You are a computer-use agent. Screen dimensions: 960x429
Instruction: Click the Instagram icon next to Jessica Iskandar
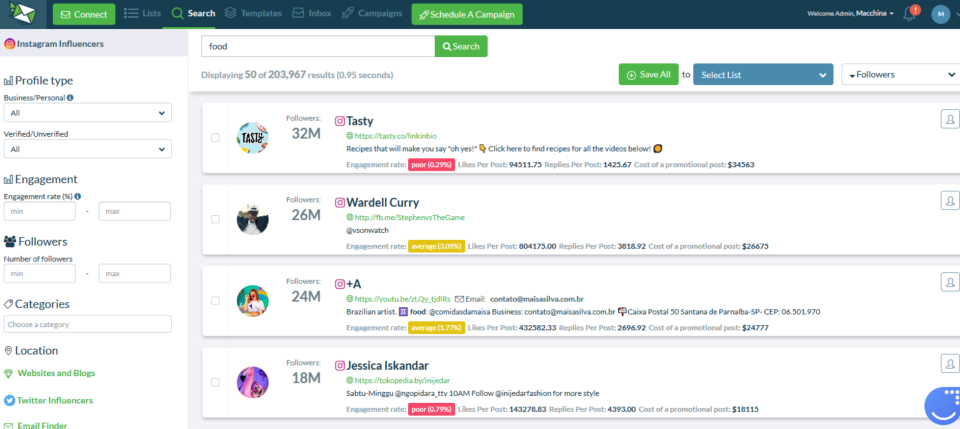click(340, 366)
